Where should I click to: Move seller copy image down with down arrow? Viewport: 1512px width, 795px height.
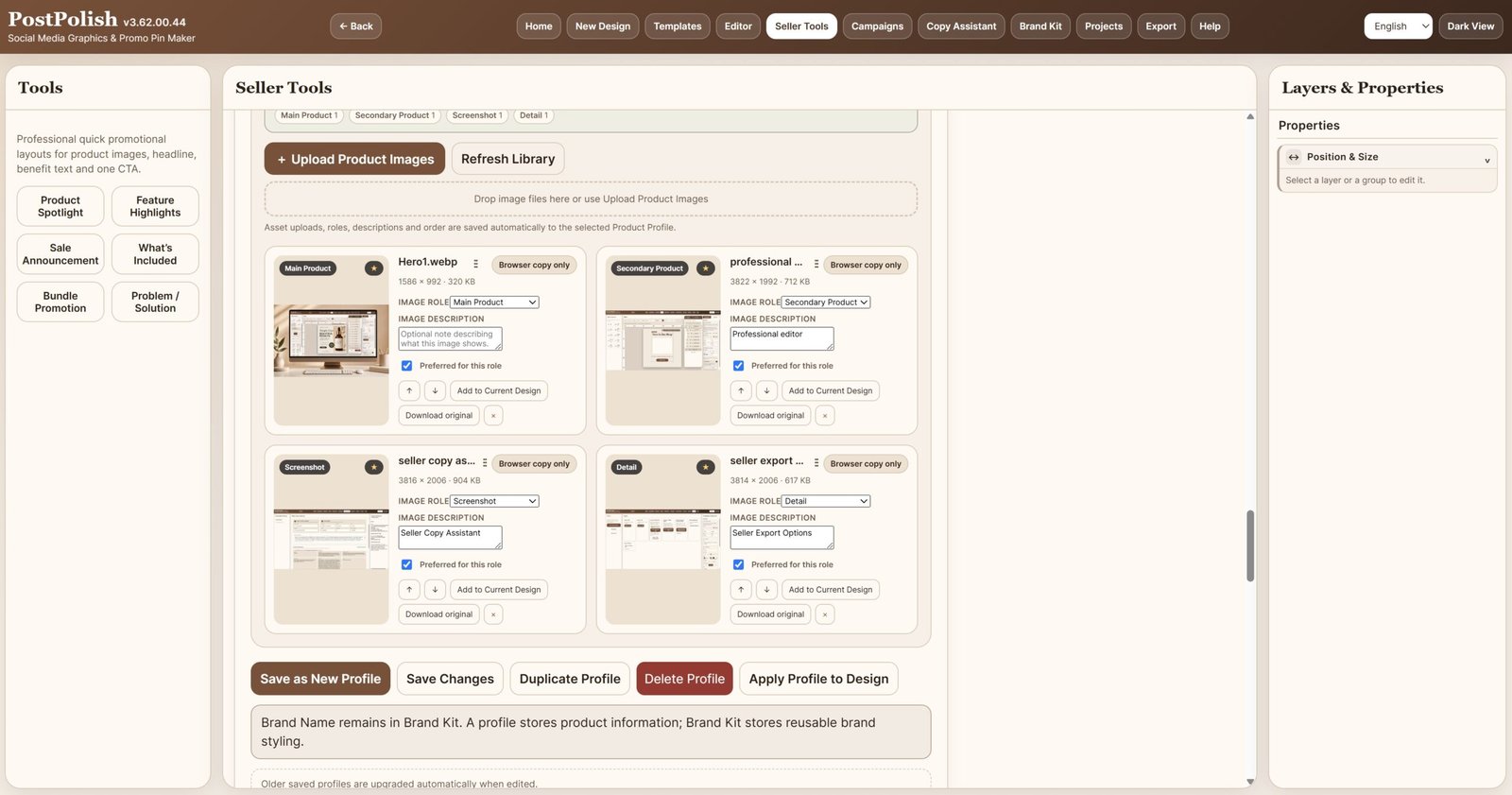pyautogui.click(x=435, y=590)
